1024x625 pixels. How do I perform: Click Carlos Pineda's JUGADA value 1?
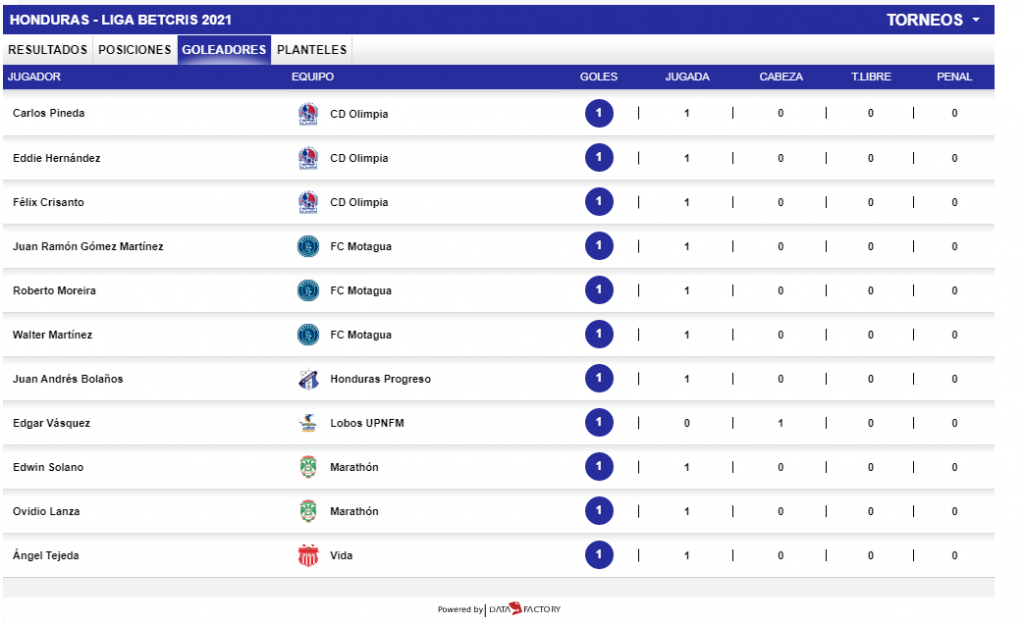[686, 113]
